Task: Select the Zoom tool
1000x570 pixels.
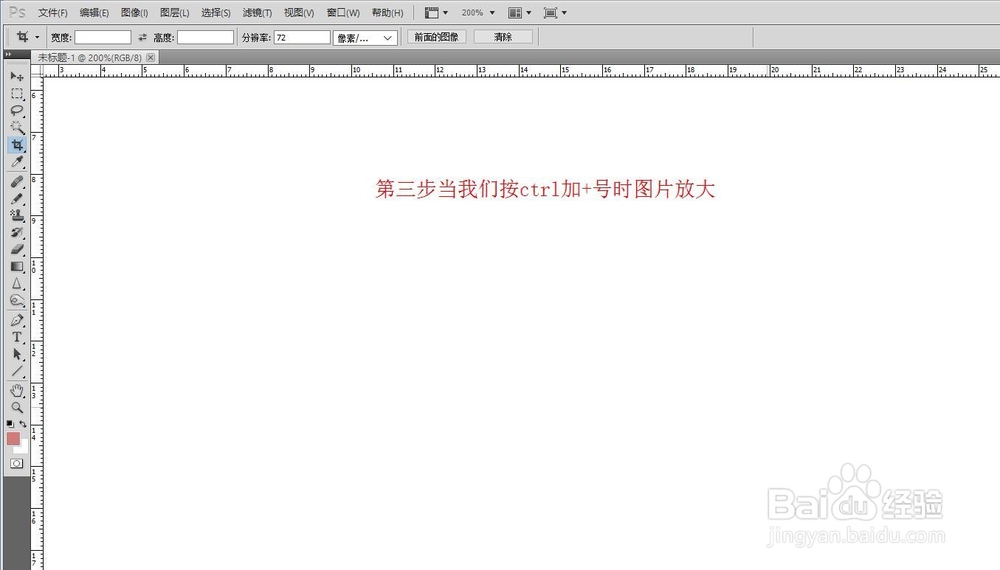Action: pyautogui.click(x=17, y=407)
